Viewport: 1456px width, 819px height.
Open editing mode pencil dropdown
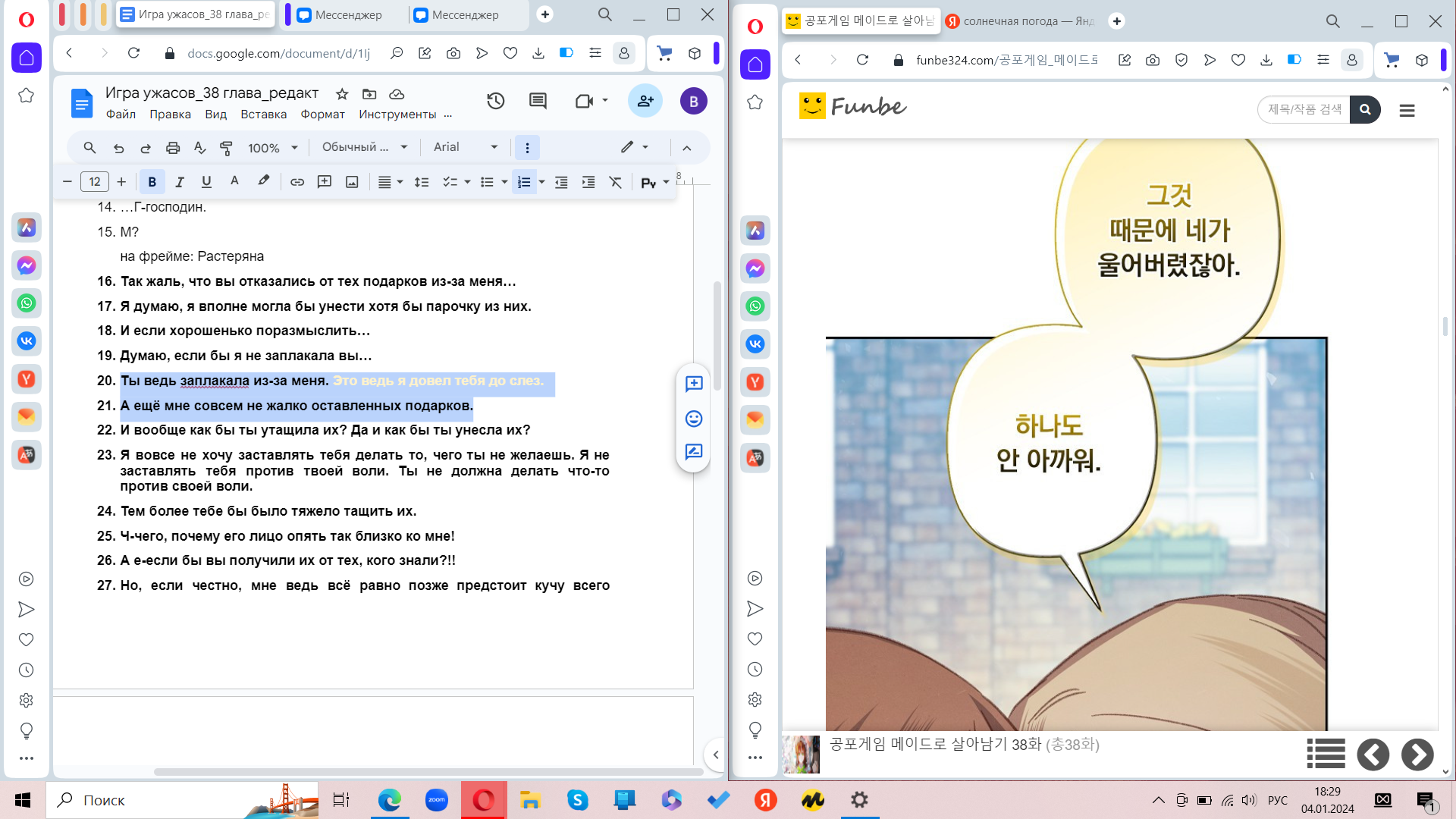coord(635,147)
